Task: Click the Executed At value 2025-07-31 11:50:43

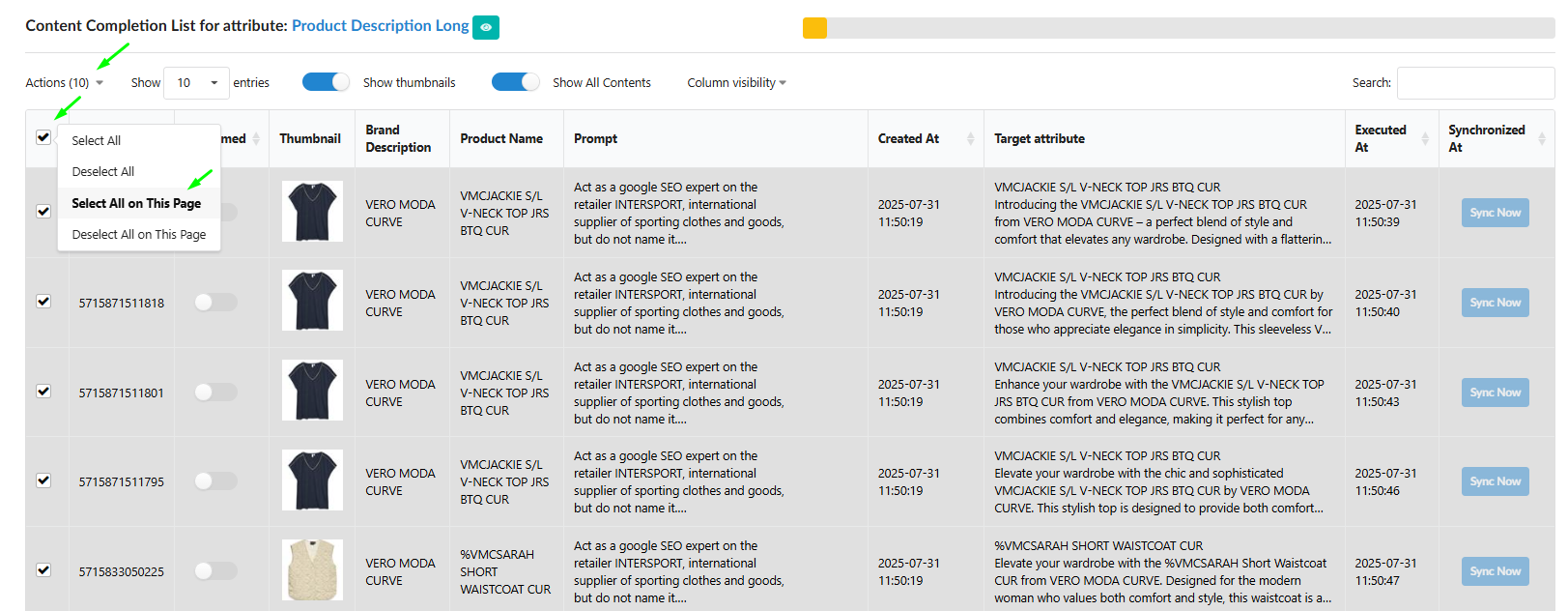Action: [1385, 393]
